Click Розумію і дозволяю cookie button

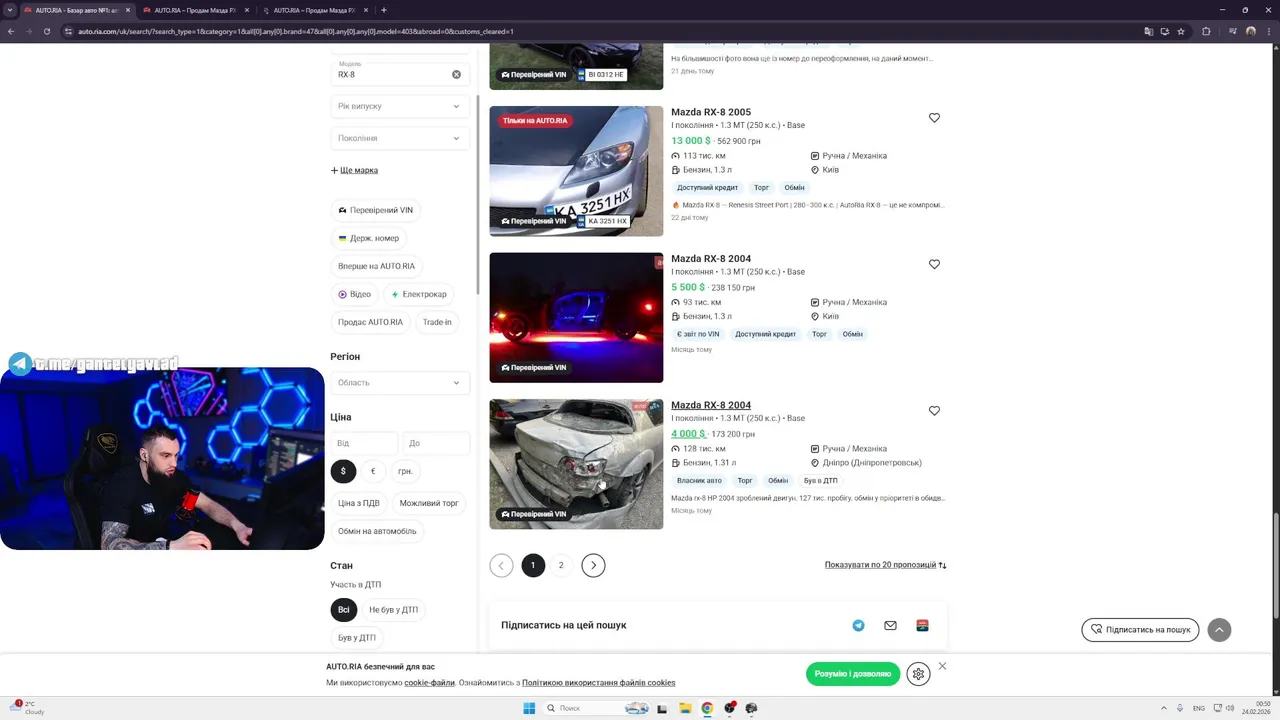(853, 674)
